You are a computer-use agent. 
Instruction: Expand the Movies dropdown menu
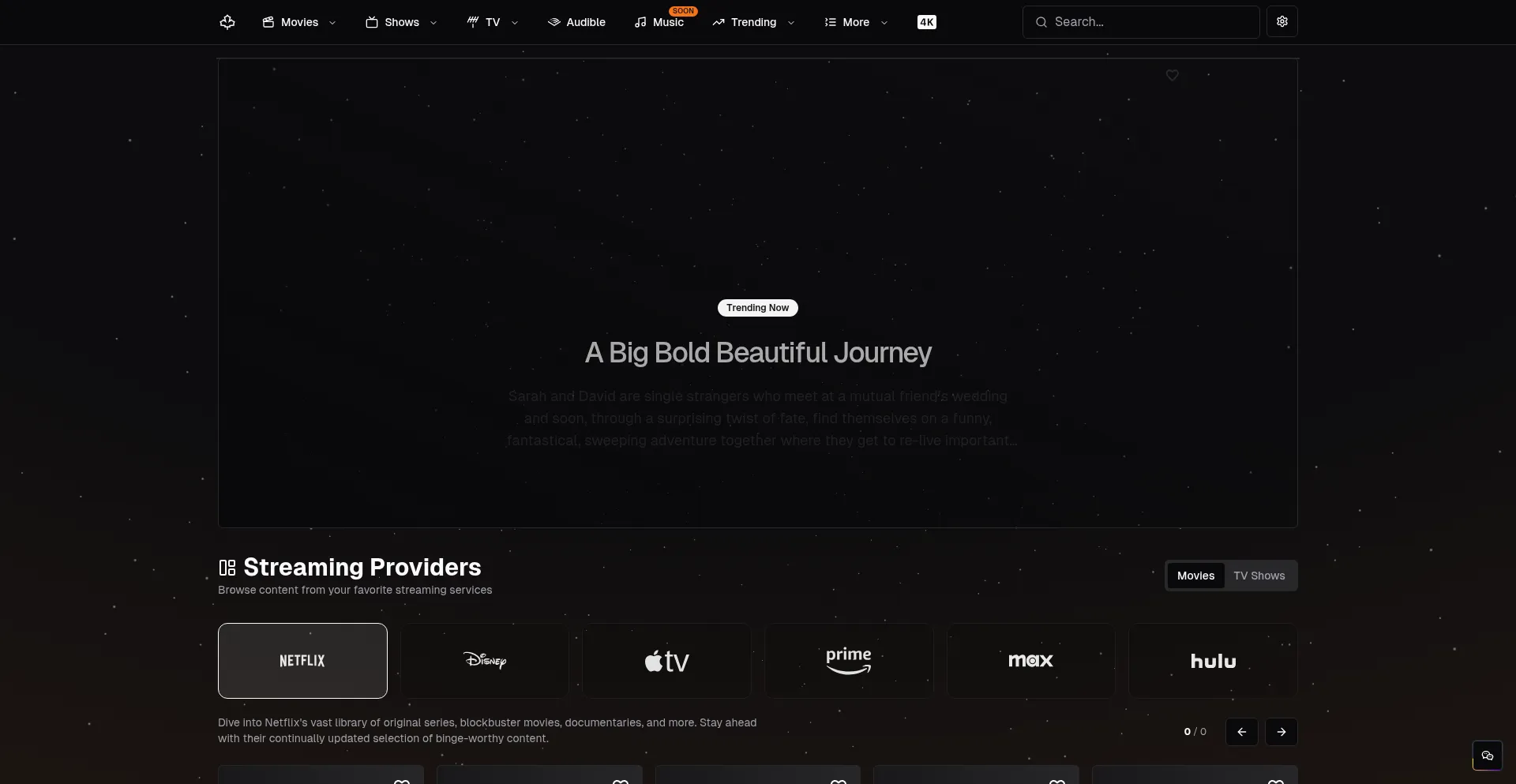300,22
